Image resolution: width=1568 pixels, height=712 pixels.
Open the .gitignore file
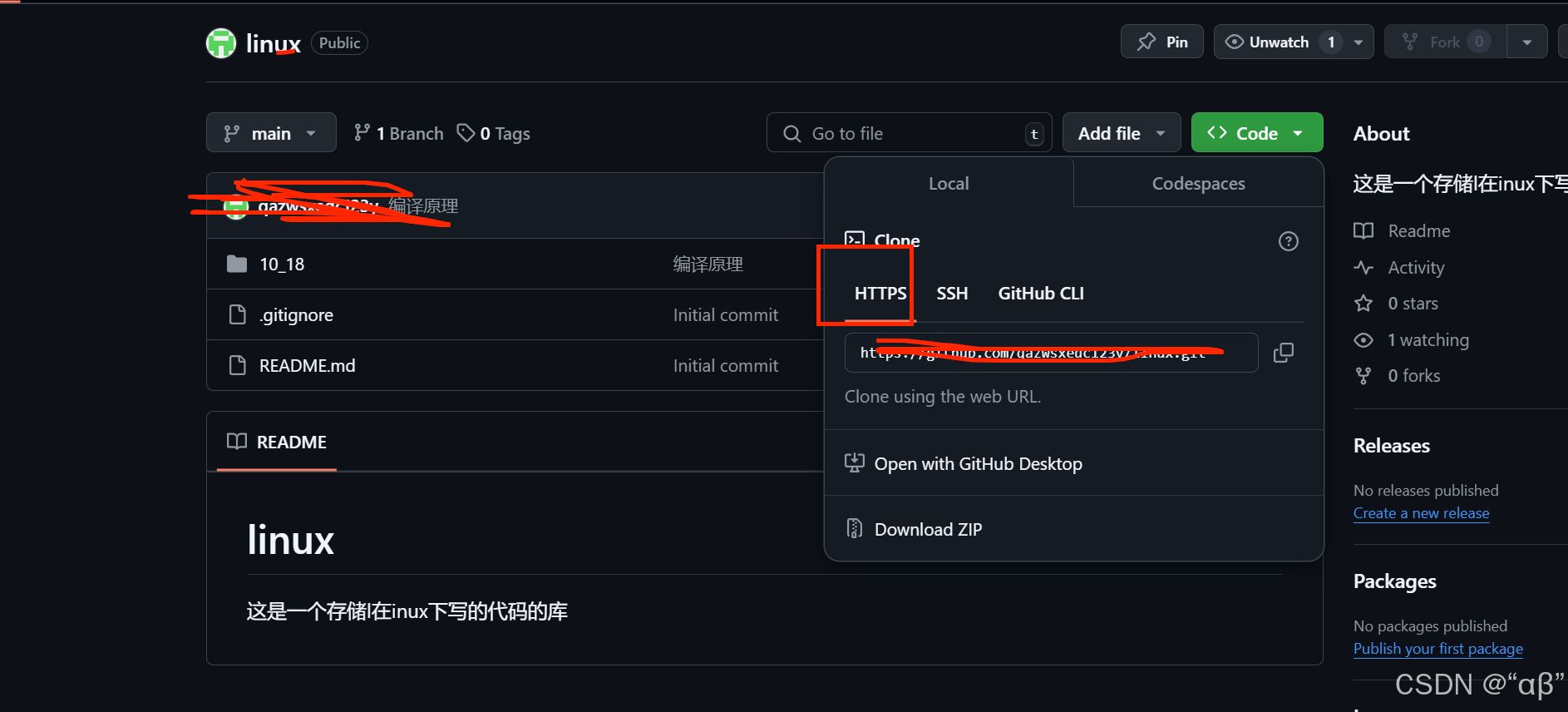[296, 315]
